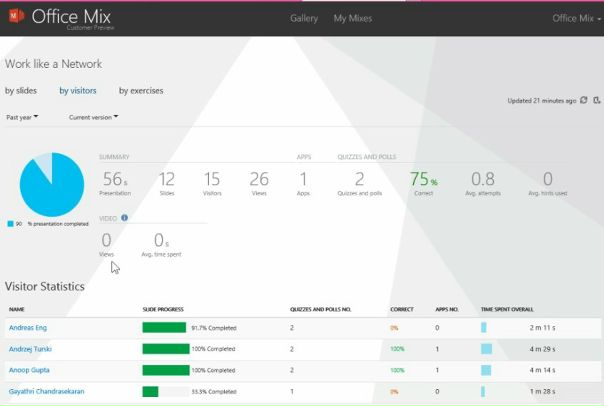This screenshot has width=604, height=406.
Task: Select the by visitors tab
Action: pos(78,91)
